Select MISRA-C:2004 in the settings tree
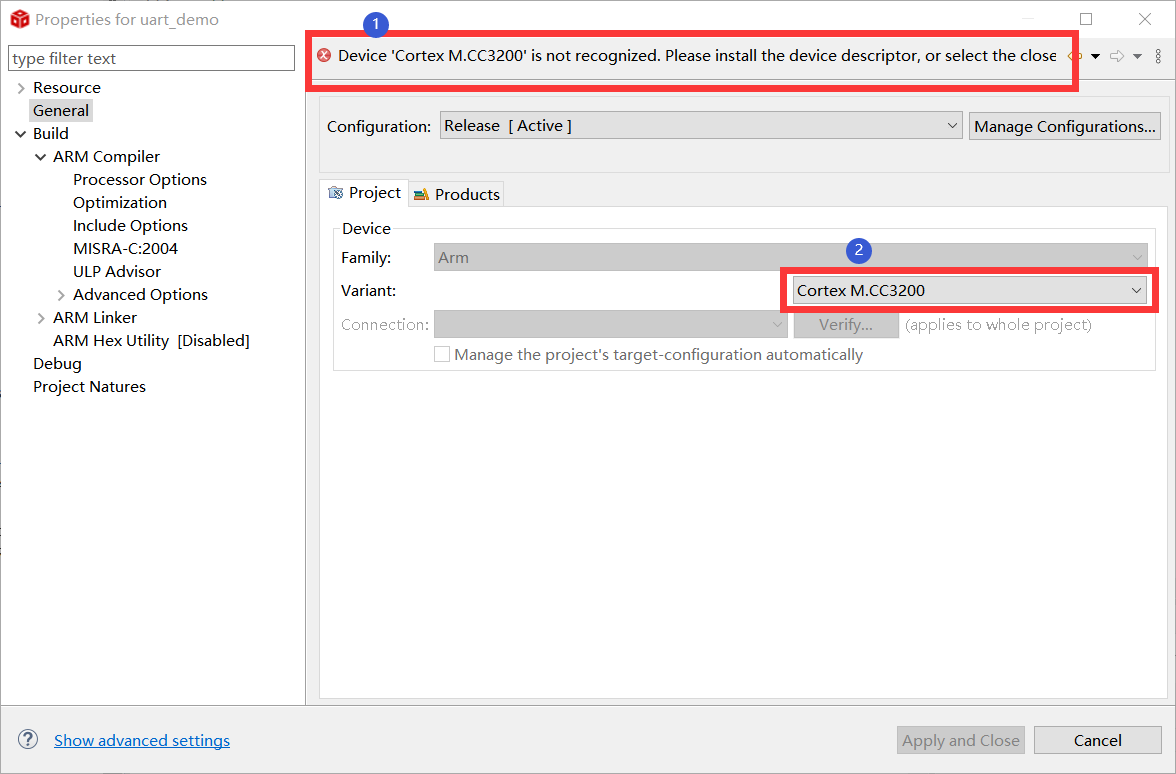 click(126, 248)
